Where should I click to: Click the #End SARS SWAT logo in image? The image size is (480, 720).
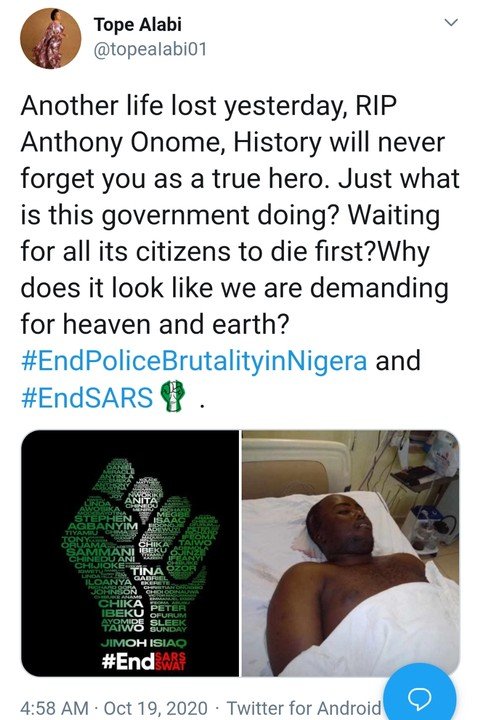144,661
